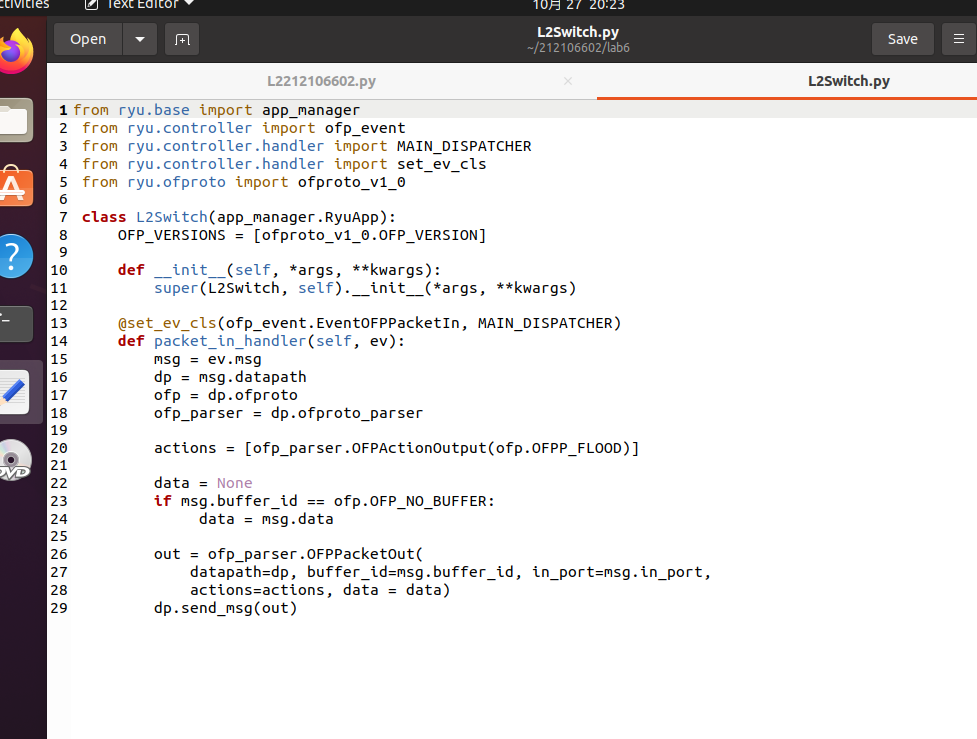
Task: Open the DVD disc dock icon
Action: 15,460
